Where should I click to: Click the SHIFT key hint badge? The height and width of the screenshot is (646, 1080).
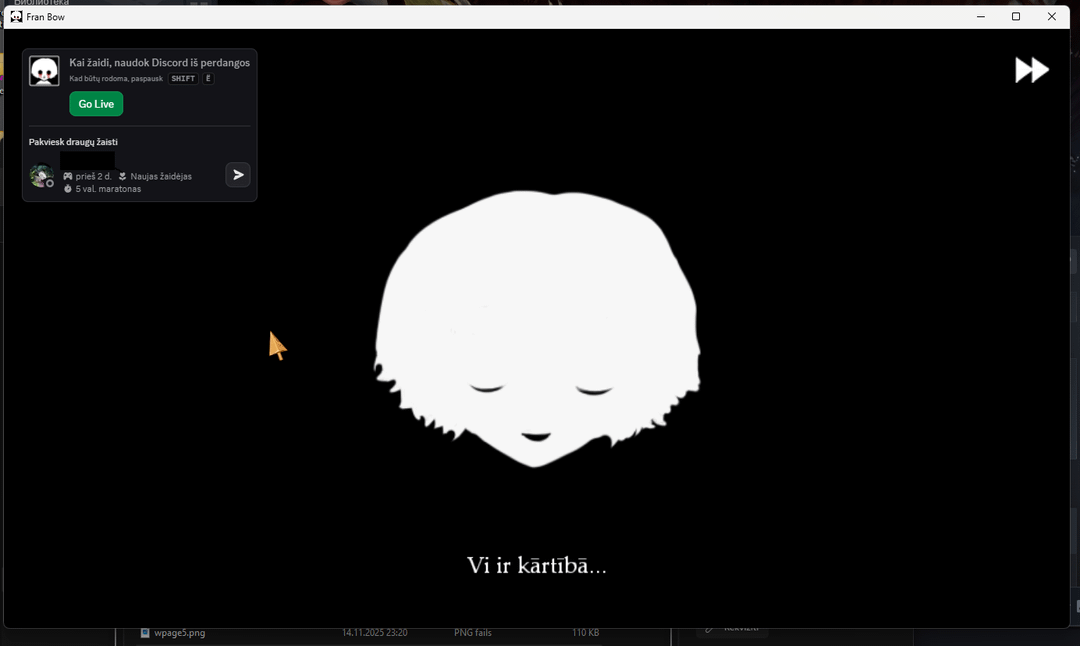183,79
